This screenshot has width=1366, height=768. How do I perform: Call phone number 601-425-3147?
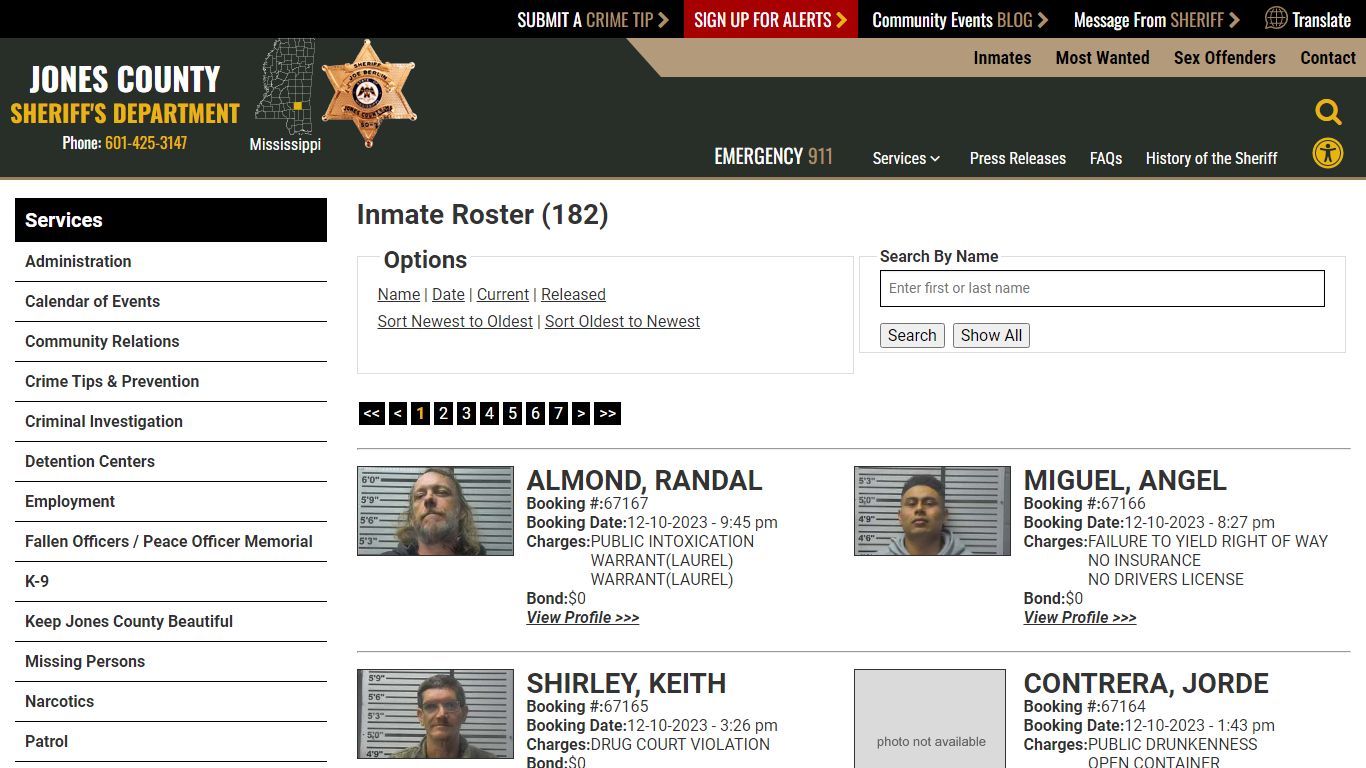click(146, 143)
